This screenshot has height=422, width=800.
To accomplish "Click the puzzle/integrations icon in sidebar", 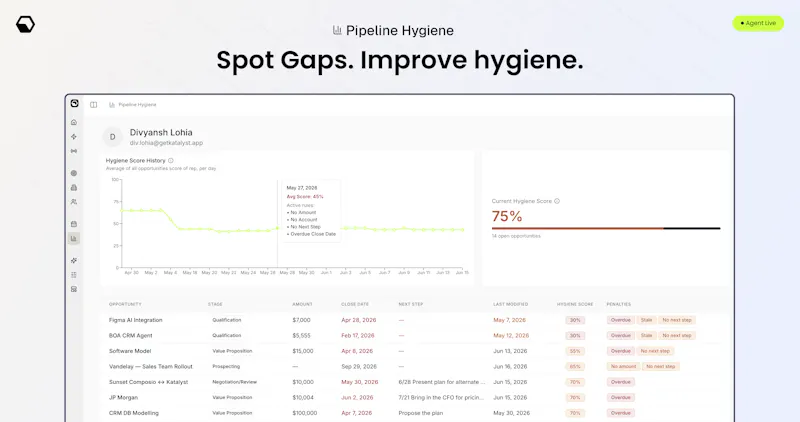I will pos(74,261).
